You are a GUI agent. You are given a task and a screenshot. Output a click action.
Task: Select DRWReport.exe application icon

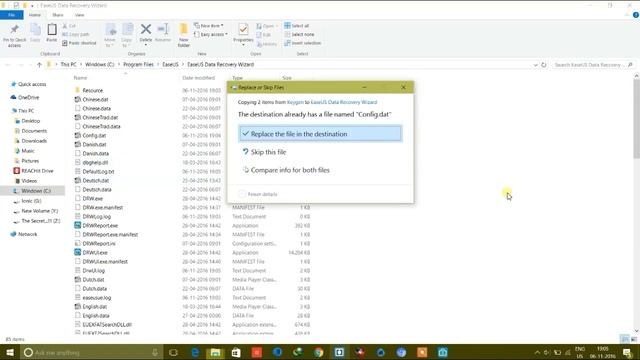[78, 225]
